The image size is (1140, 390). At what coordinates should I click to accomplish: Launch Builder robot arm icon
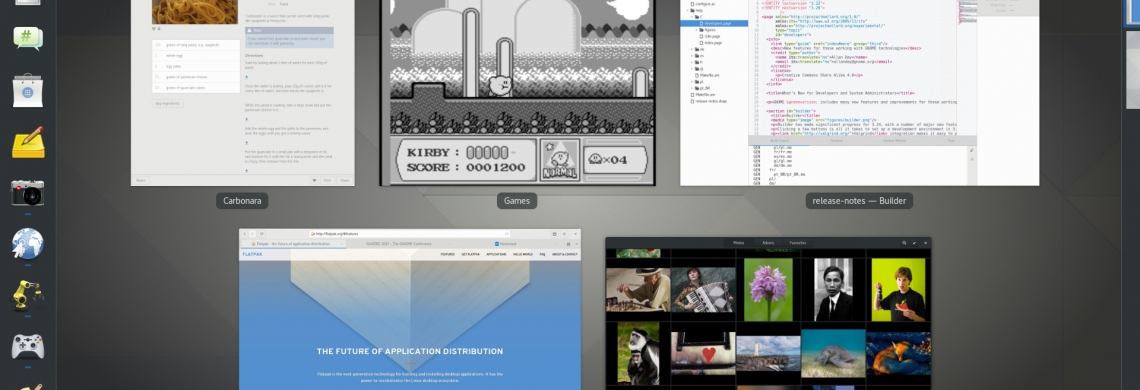click(x=28, y=295)
